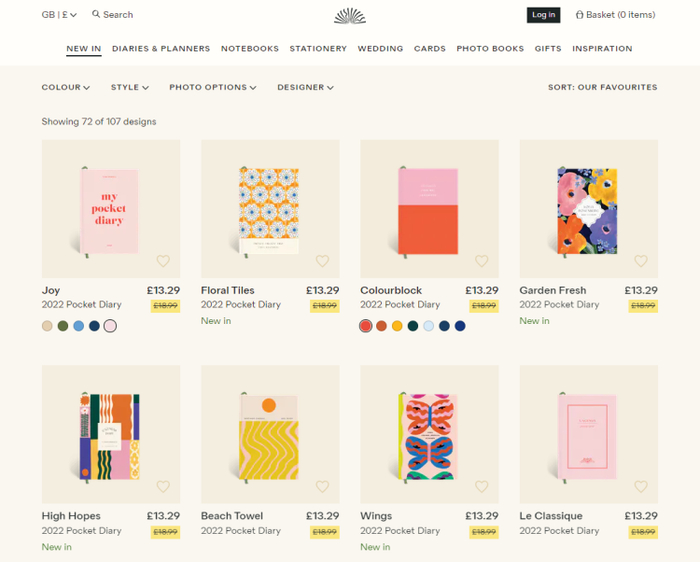
Task: Toggle heart on Floral Tiles diary
Action: pos(322,261)
